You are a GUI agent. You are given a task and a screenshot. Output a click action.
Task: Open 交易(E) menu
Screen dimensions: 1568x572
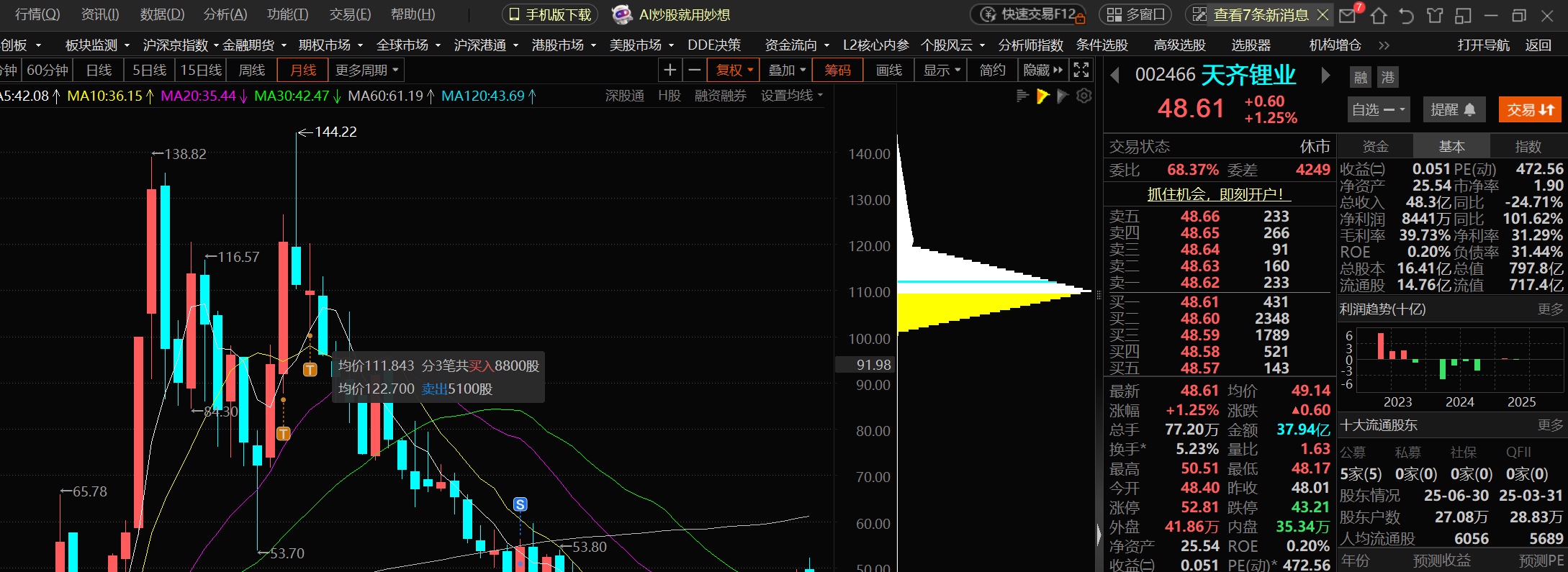click(350, 14)
